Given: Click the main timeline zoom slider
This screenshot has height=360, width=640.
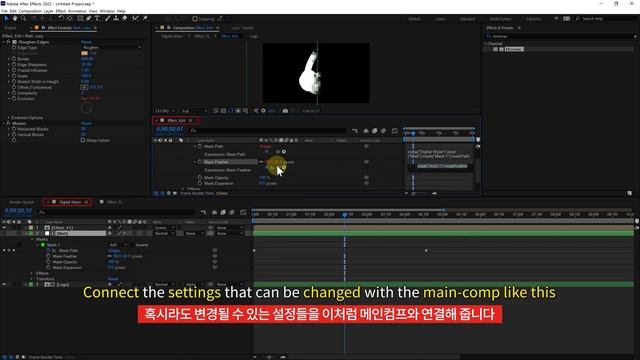Looking at the screenshot, I should click(269, 357).
